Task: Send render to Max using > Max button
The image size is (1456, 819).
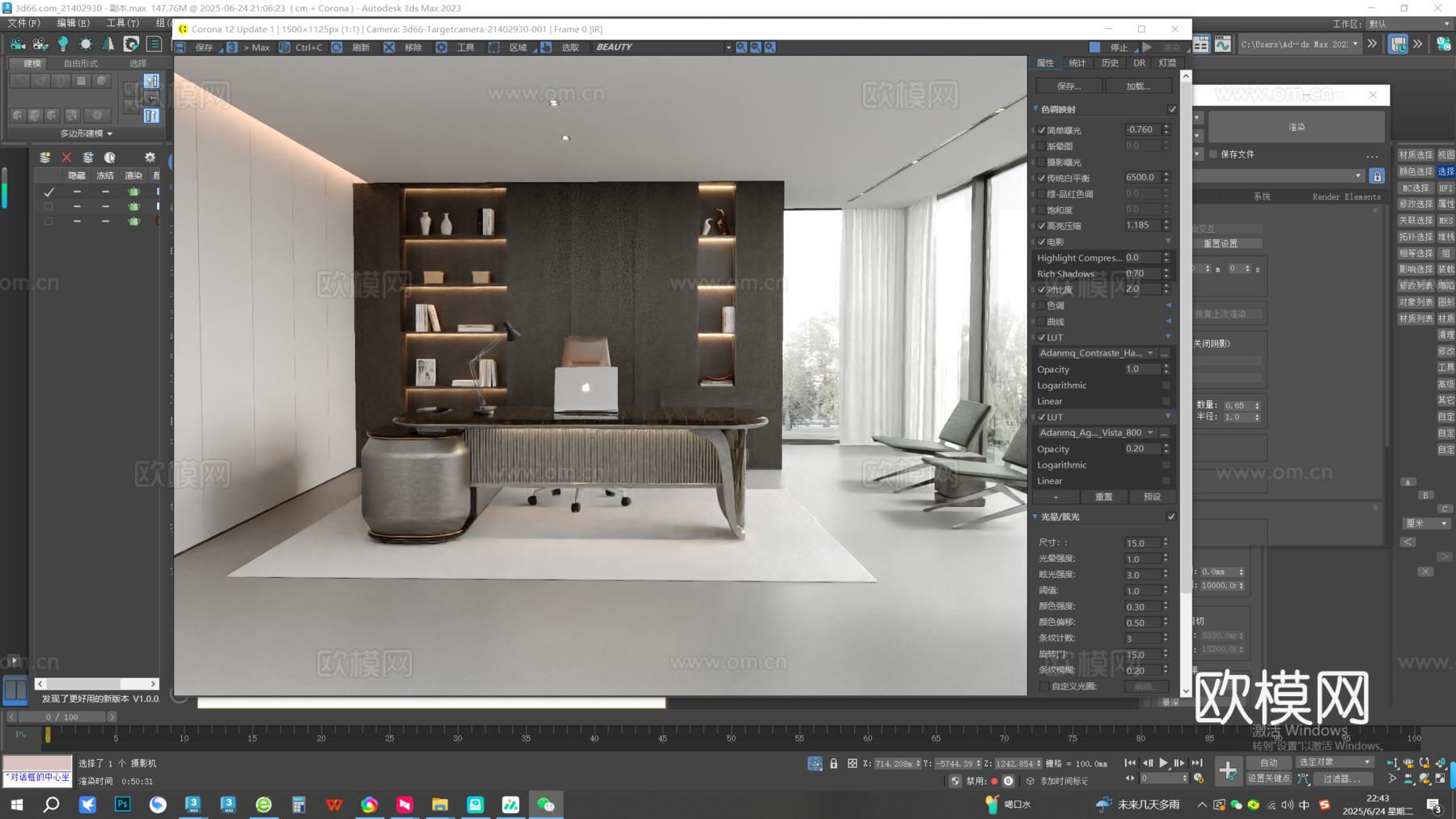Action: [249, 48]
